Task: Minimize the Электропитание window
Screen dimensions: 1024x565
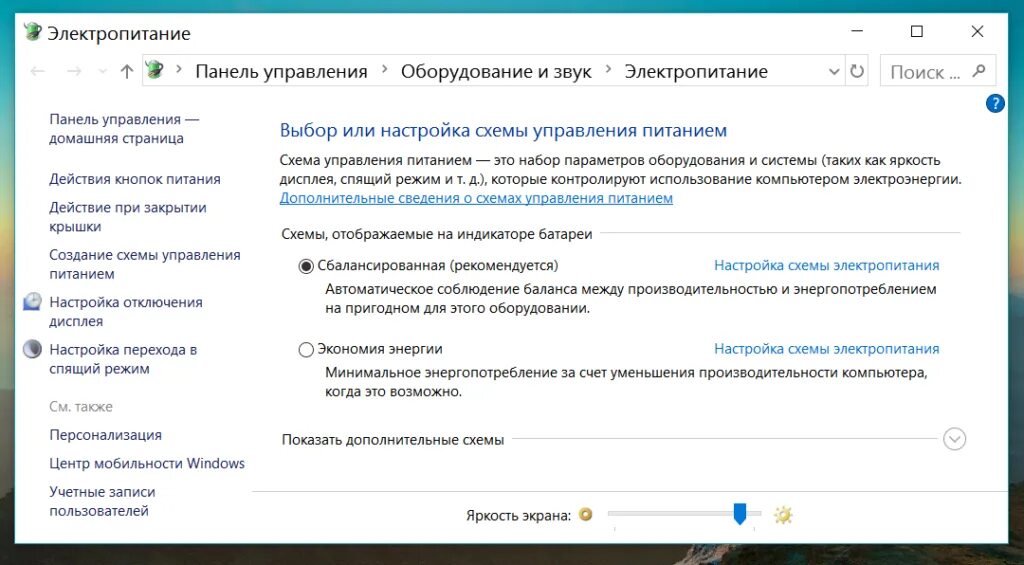Action: tap(857, 31)
